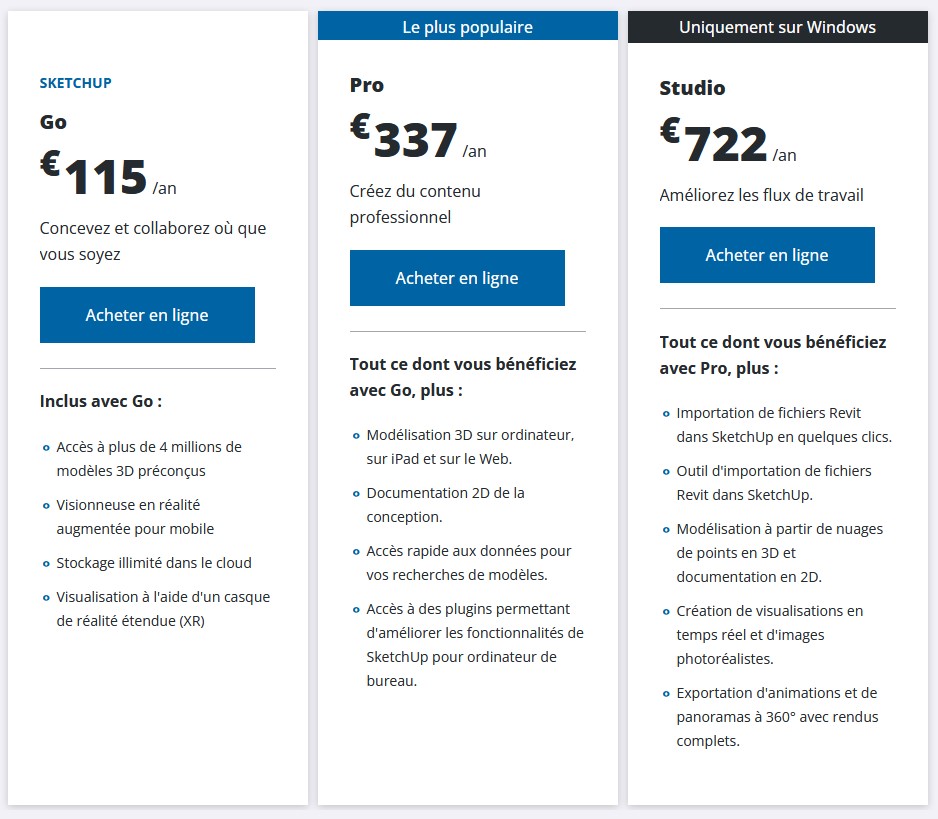The height and width of the screenshot is (819, 938).
Task: Click Acheter en ligne for Studio plan
Action: coord(767,255)
